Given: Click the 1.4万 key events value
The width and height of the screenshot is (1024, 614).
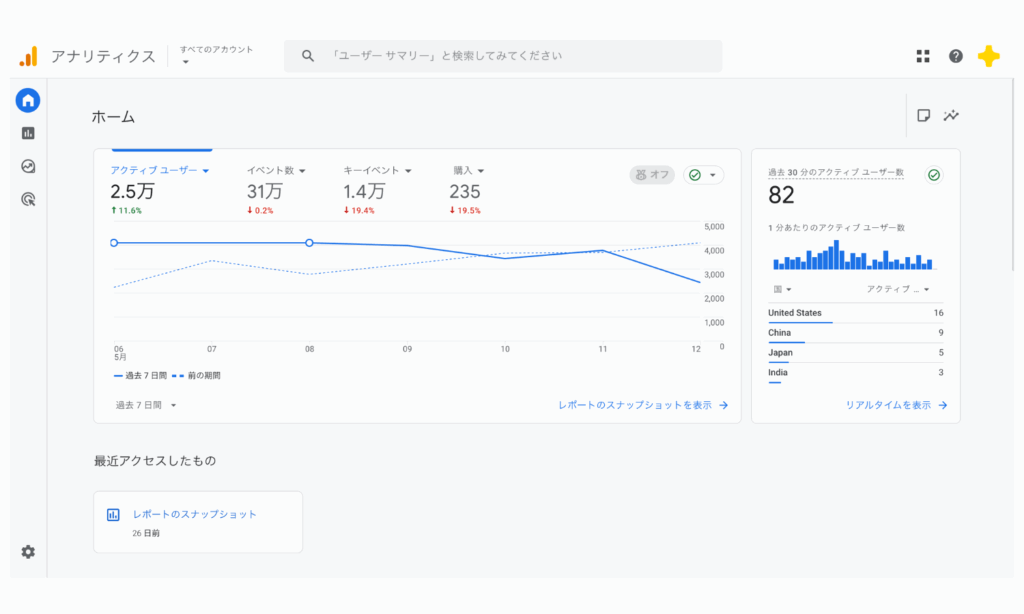Looking at the screenshot, I should [364, 192].
